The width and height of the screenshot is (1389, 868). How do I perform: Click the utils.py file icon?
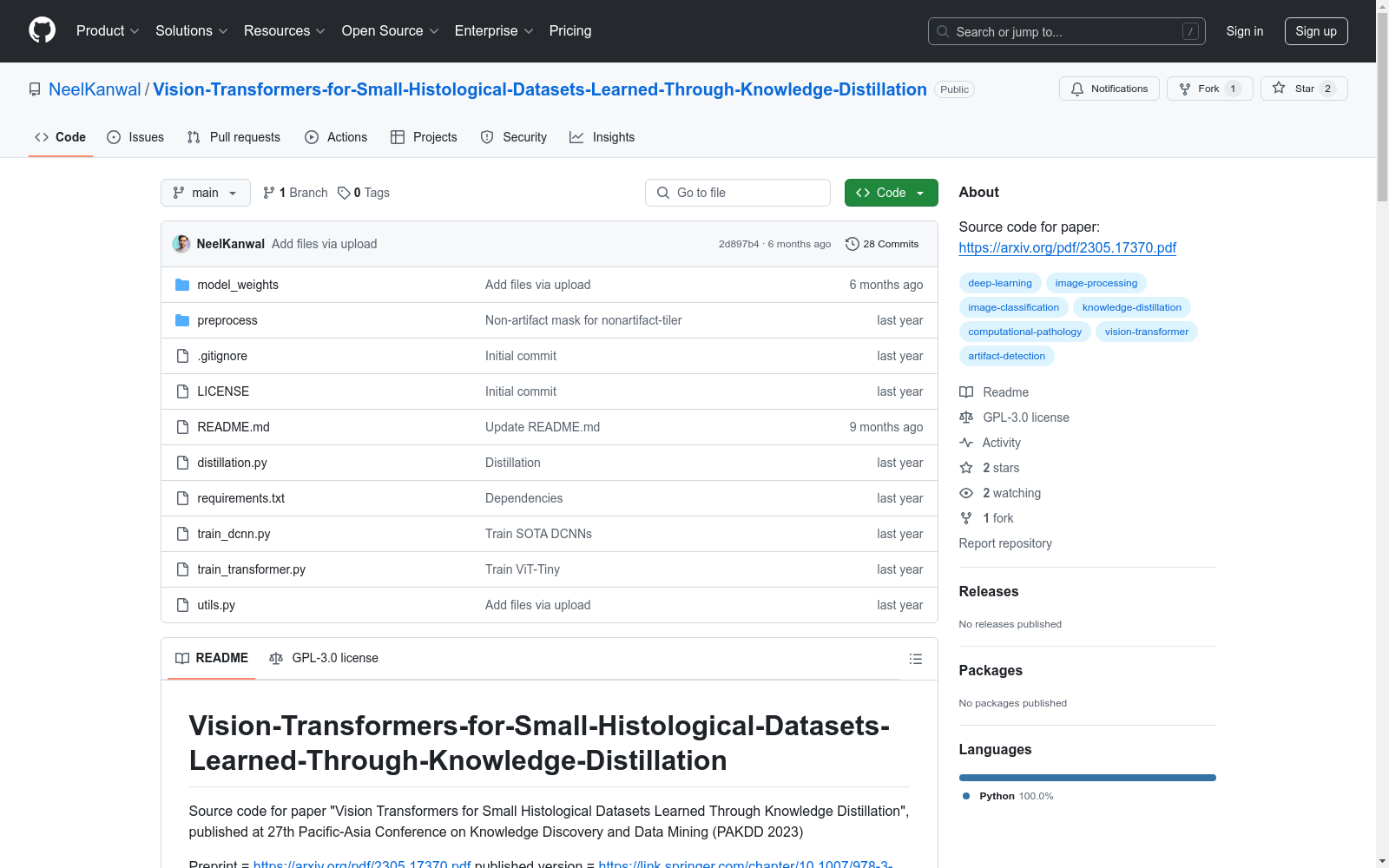[x=182, y=605]
